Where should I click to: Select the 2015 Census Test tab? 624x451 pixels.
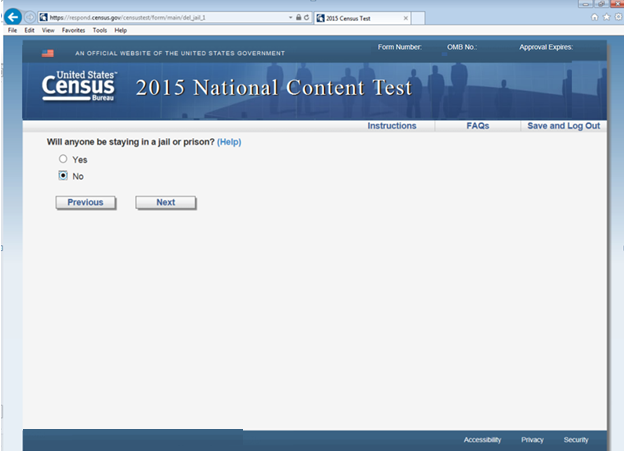coord(362,18)
